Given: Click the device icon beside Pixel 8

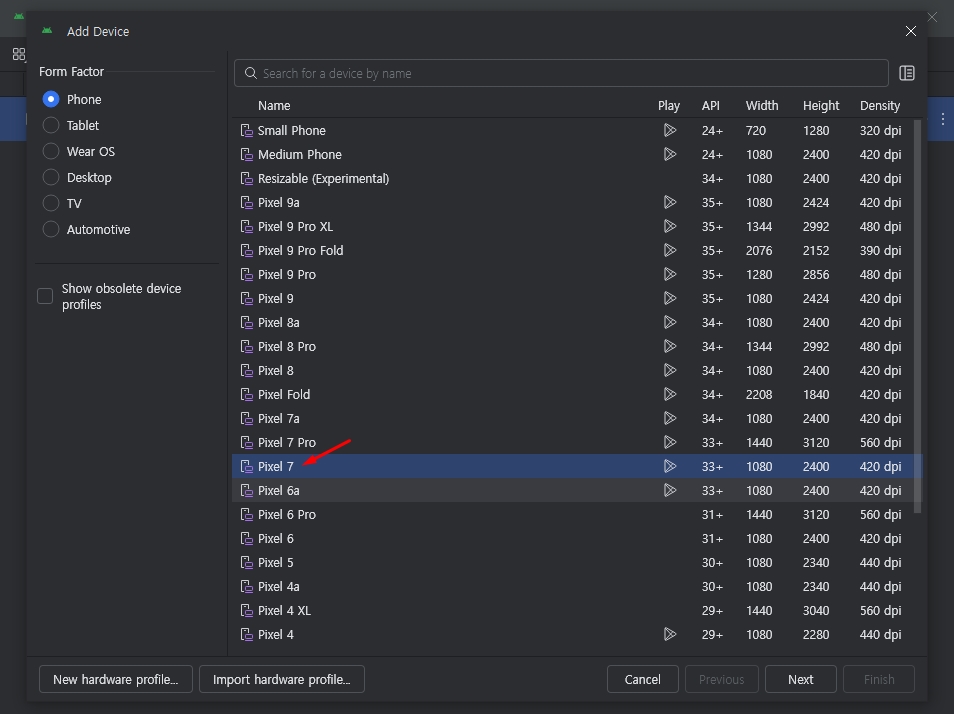Looking at the screenshot, I should [246, 371].
